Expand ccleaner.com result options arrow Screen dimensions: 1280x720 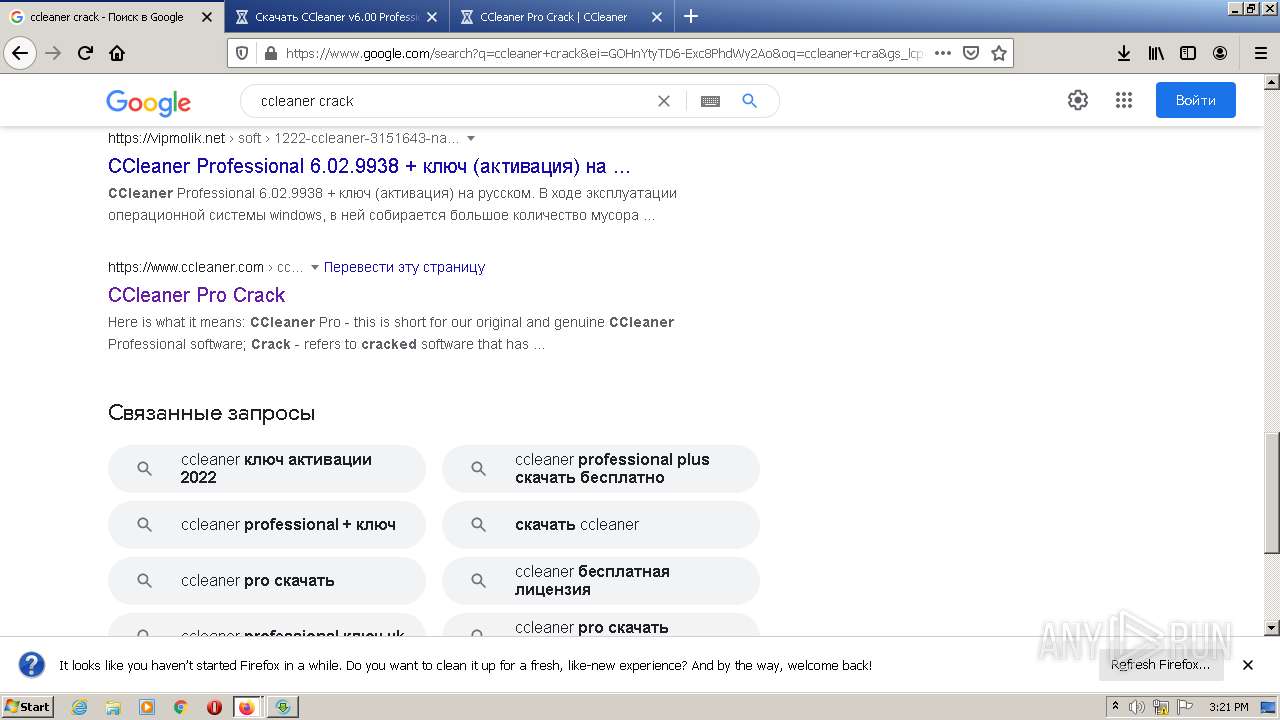315,267
